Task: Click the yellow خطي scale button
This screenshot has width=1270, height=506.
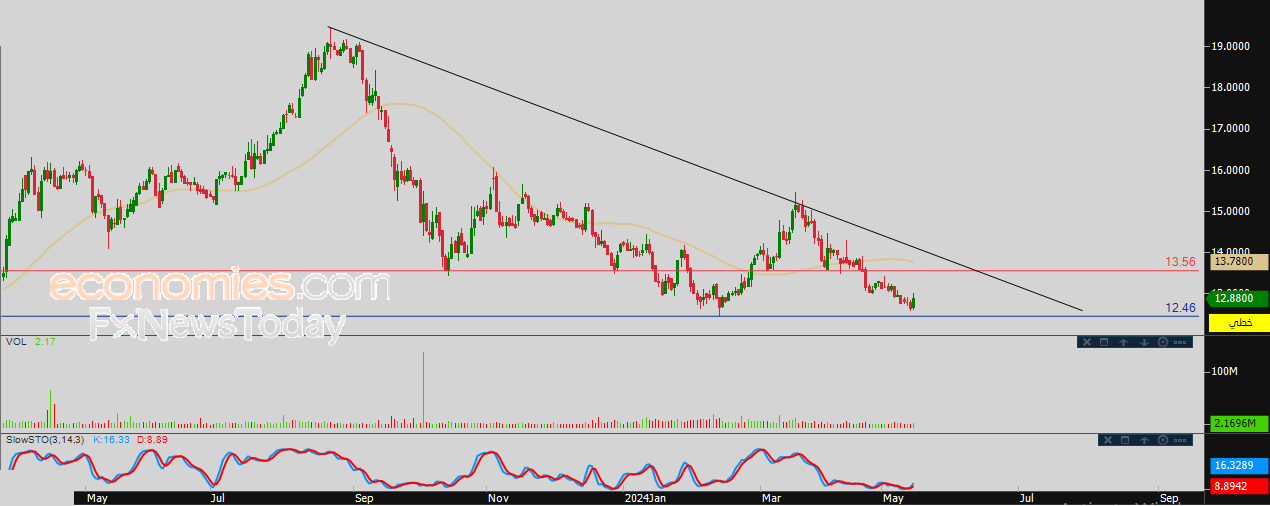Action: [1239, 323]
